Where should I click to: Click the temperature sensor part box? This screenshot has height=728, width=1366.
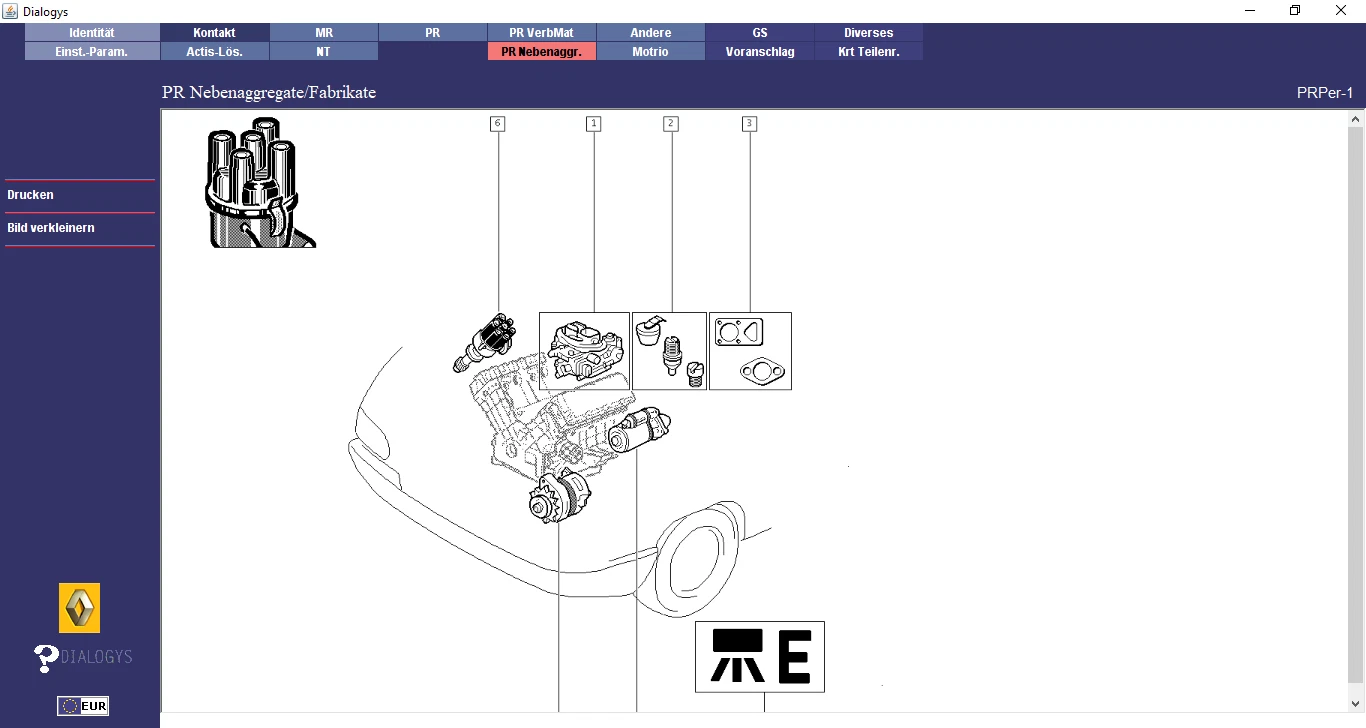pyautogui.click(x=669, y=350)
